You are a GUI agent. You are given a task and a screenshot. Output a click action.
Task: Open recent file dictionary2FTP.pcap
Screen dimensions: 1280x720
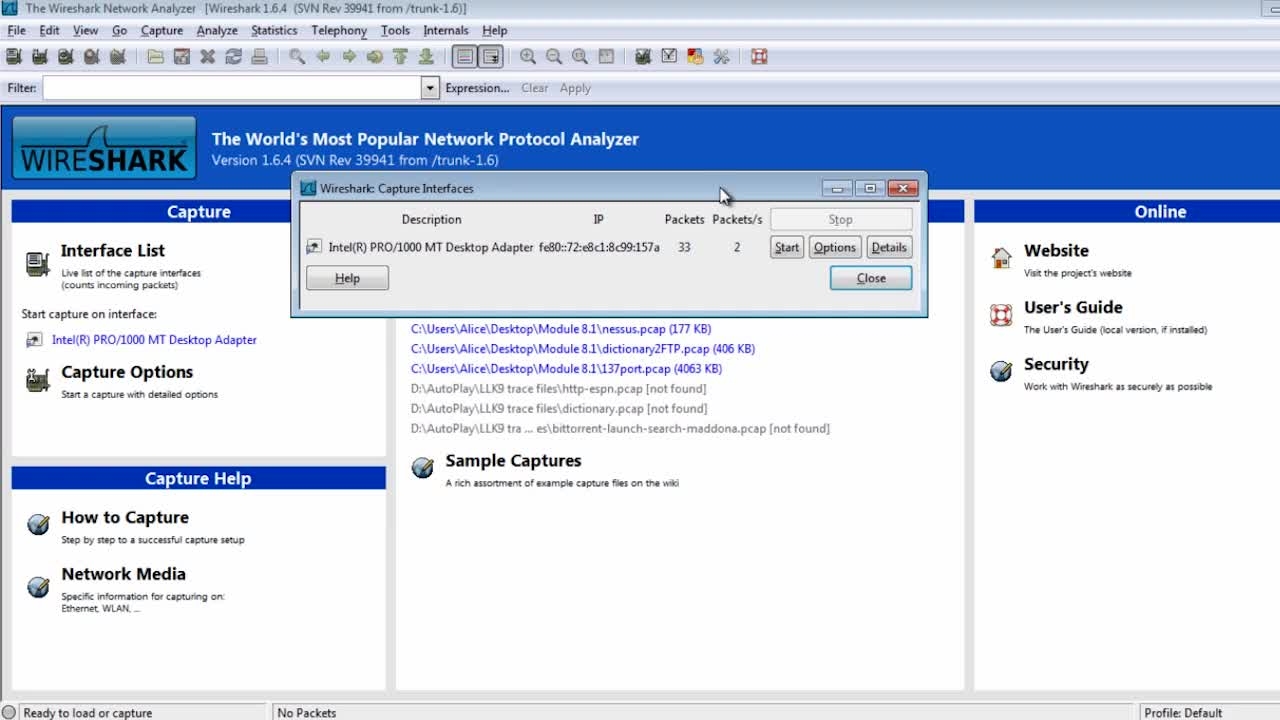583,349
